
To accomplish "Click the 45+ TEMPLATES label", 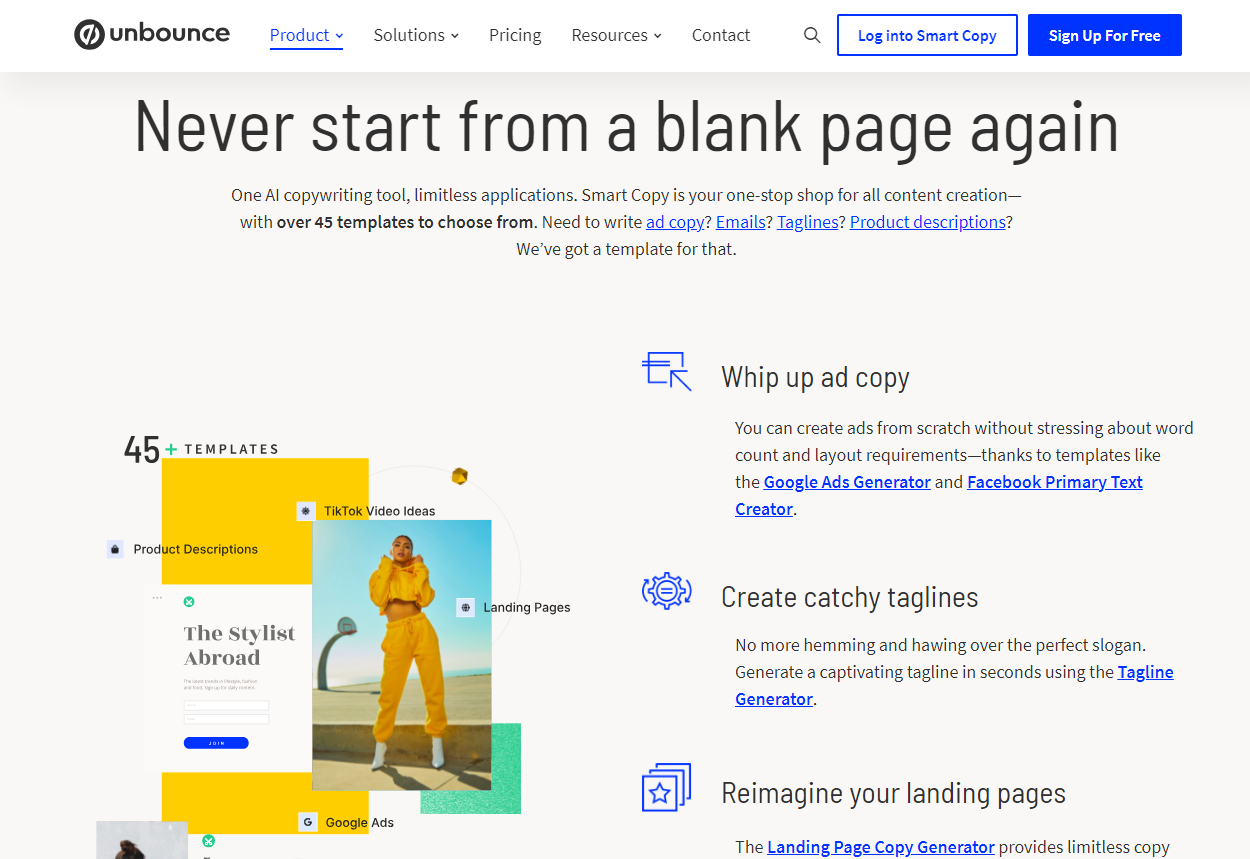I will pos(201,449).
